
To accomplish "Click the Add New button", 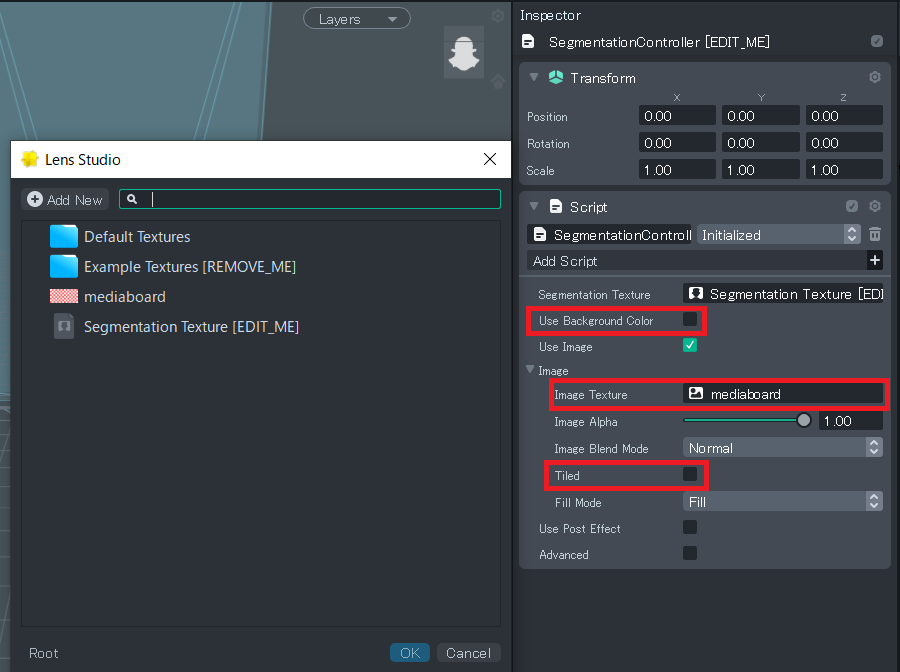I will pos(65,200).
